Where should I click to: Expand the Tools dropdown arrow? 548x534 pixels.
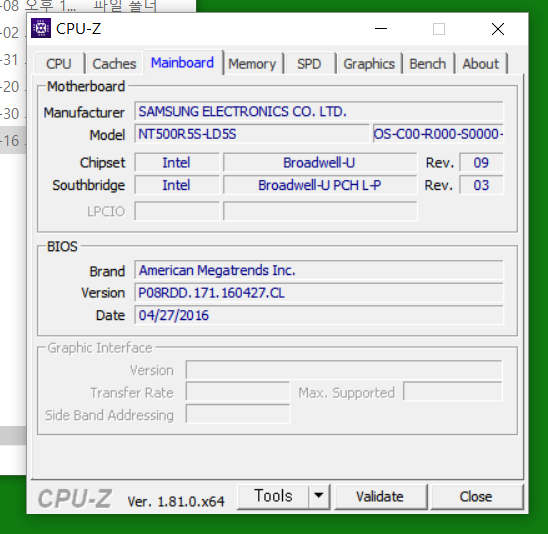point(319,496)
